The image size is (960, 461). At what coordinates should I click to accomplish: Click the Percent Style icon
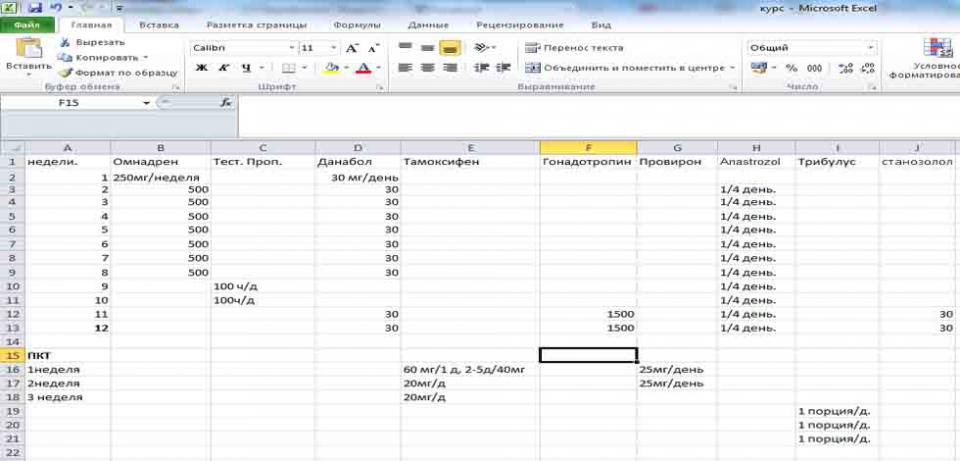[x=791, y=68]
